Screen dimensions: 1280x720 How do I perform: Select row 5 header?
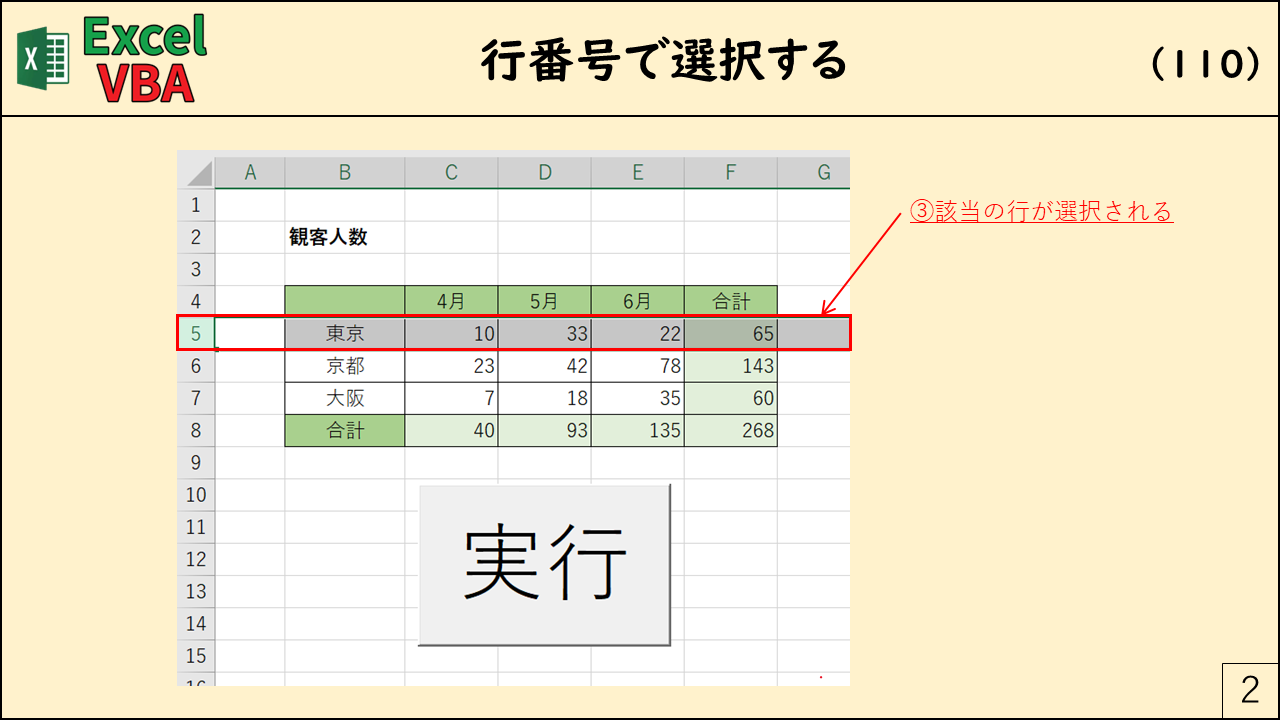pos(196,334)
